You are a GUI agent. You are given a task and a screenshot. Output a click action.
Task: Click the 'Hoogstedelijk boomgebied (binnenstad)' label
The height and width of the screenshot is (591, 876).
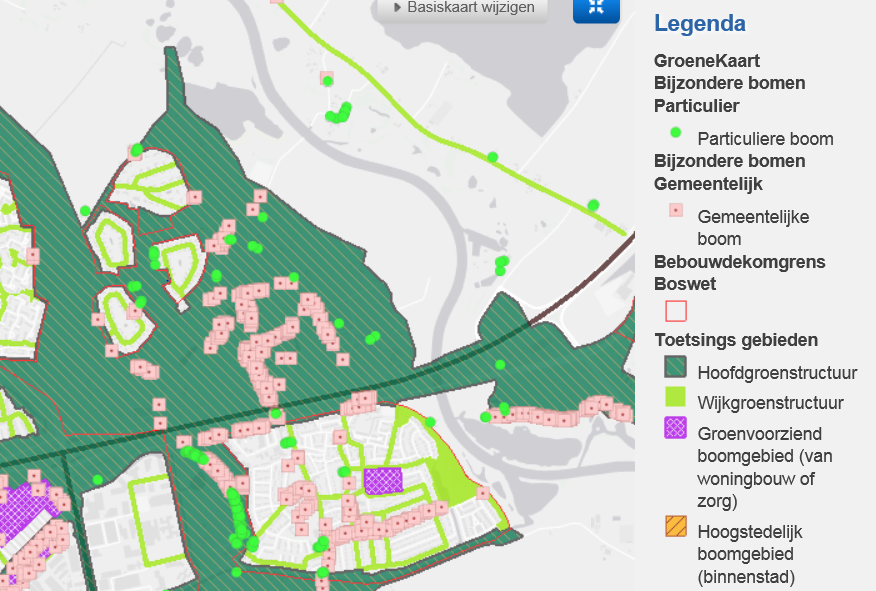point(750,554)
